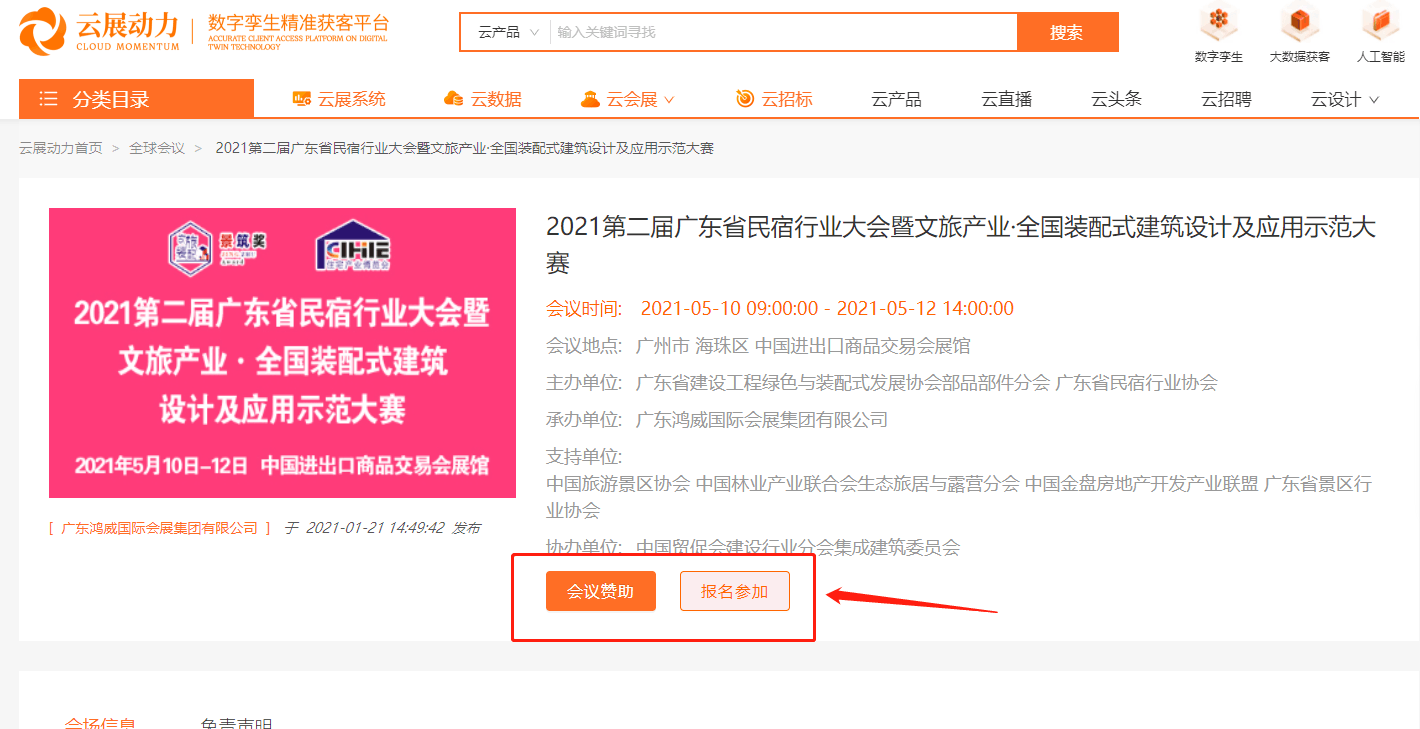Click the 云展动力 logo icon
This screenshot has height=729, width=1420.
tap(42, 30)
